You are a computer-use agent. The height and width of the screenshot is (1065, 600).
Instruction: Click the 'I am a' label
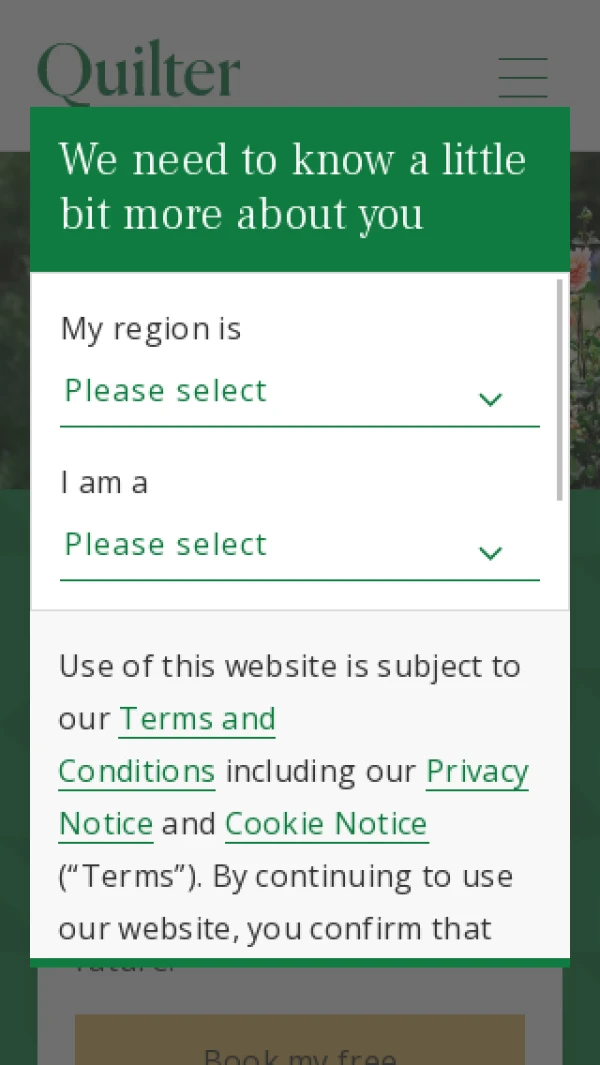[104, 483]
